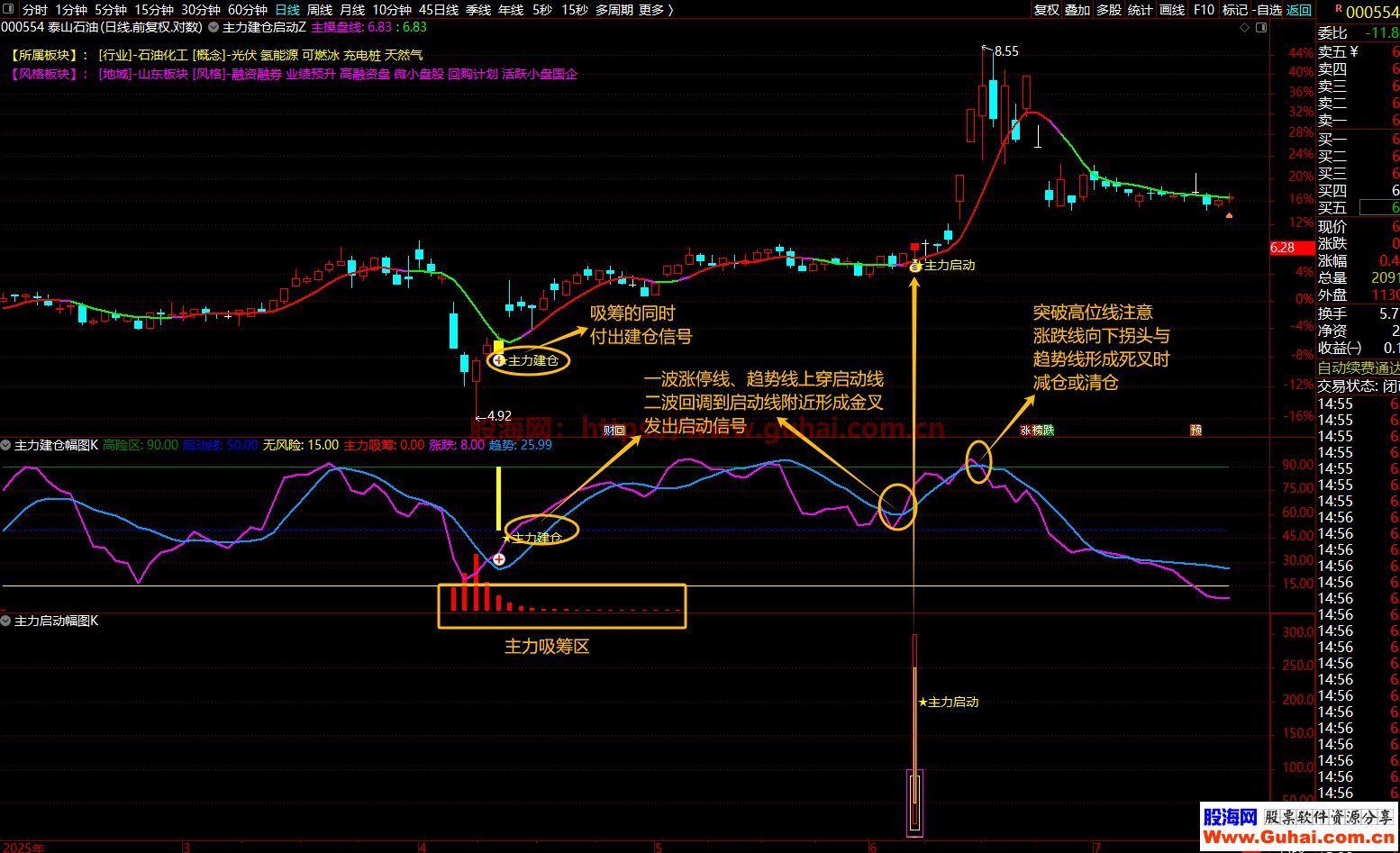Select the 15分钟 period tab
The width and height of the screenshot is (1400, 853).
(x=154, y=10)
